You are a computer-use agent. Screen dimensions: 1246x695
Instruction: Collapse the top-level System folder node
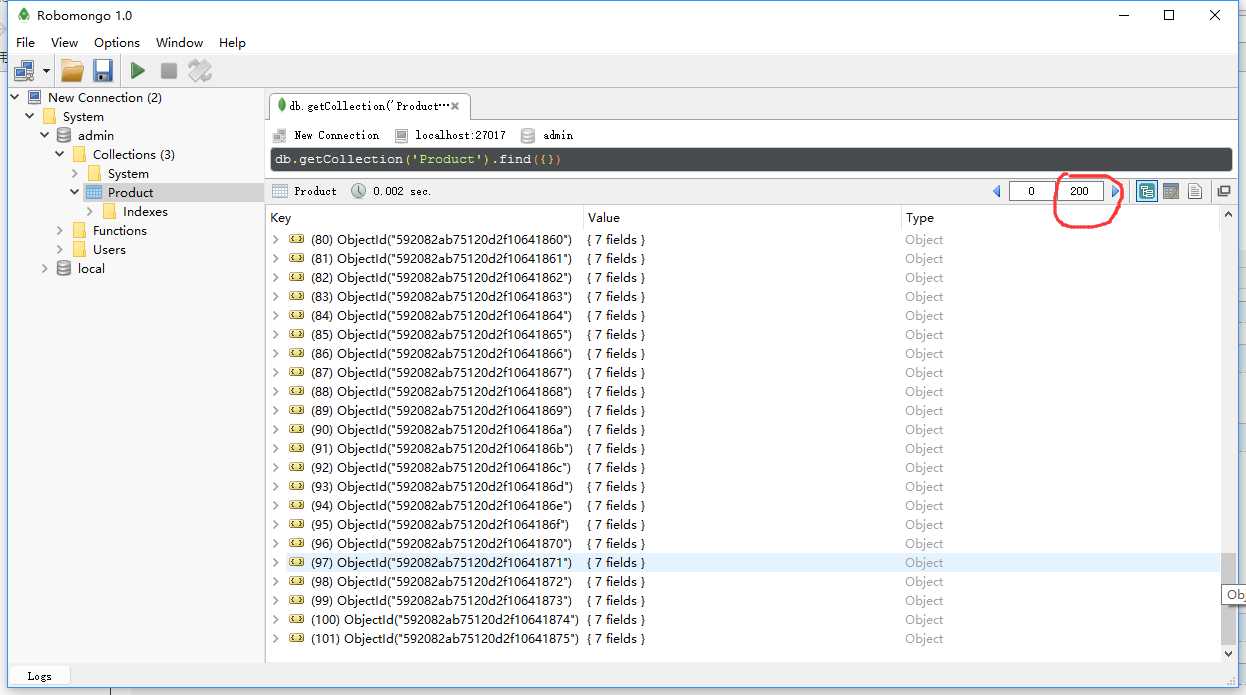pos(31,117)
